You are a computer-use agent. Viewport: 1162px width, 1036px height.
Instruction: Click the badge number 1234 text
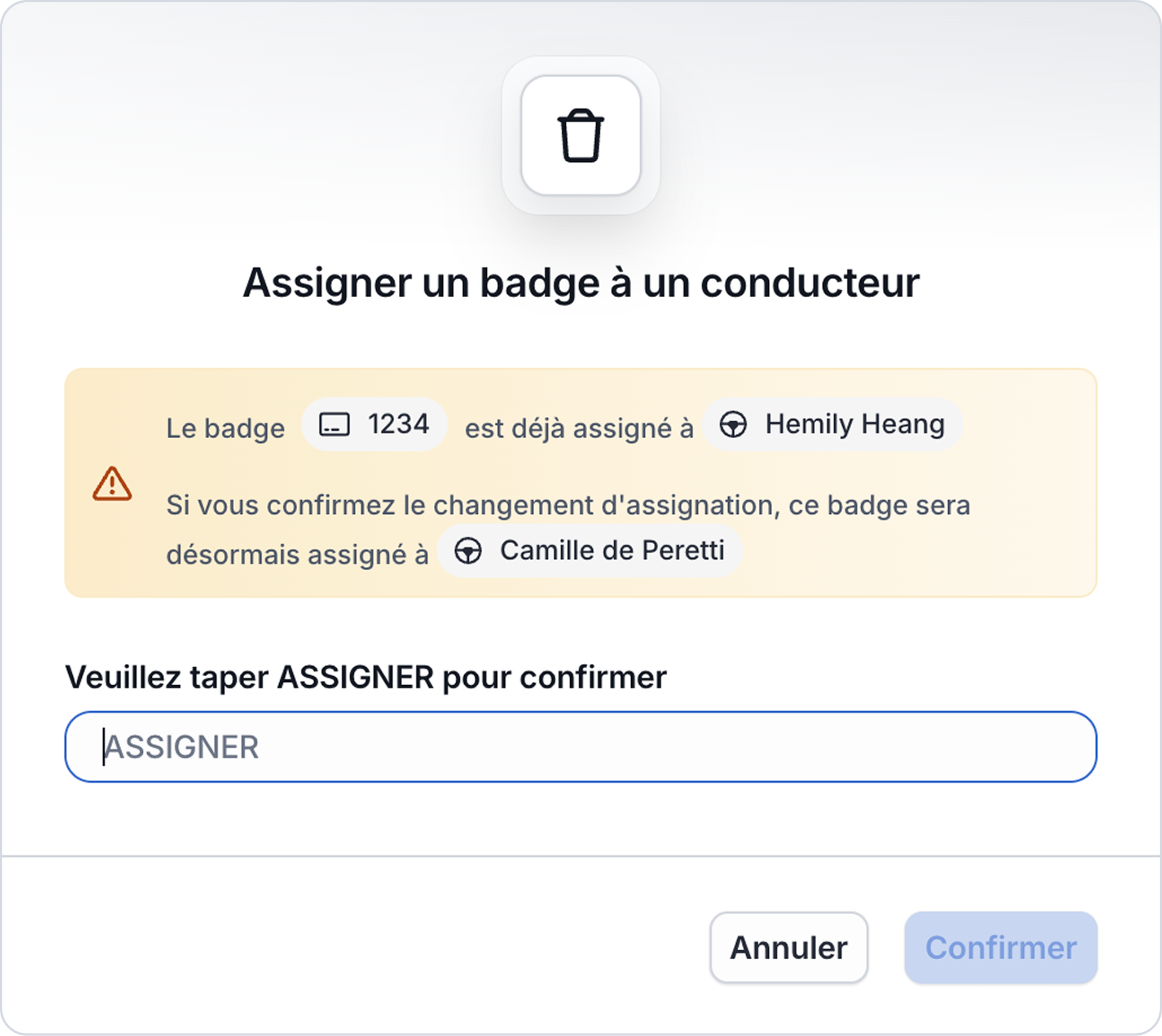click(398, 424)
